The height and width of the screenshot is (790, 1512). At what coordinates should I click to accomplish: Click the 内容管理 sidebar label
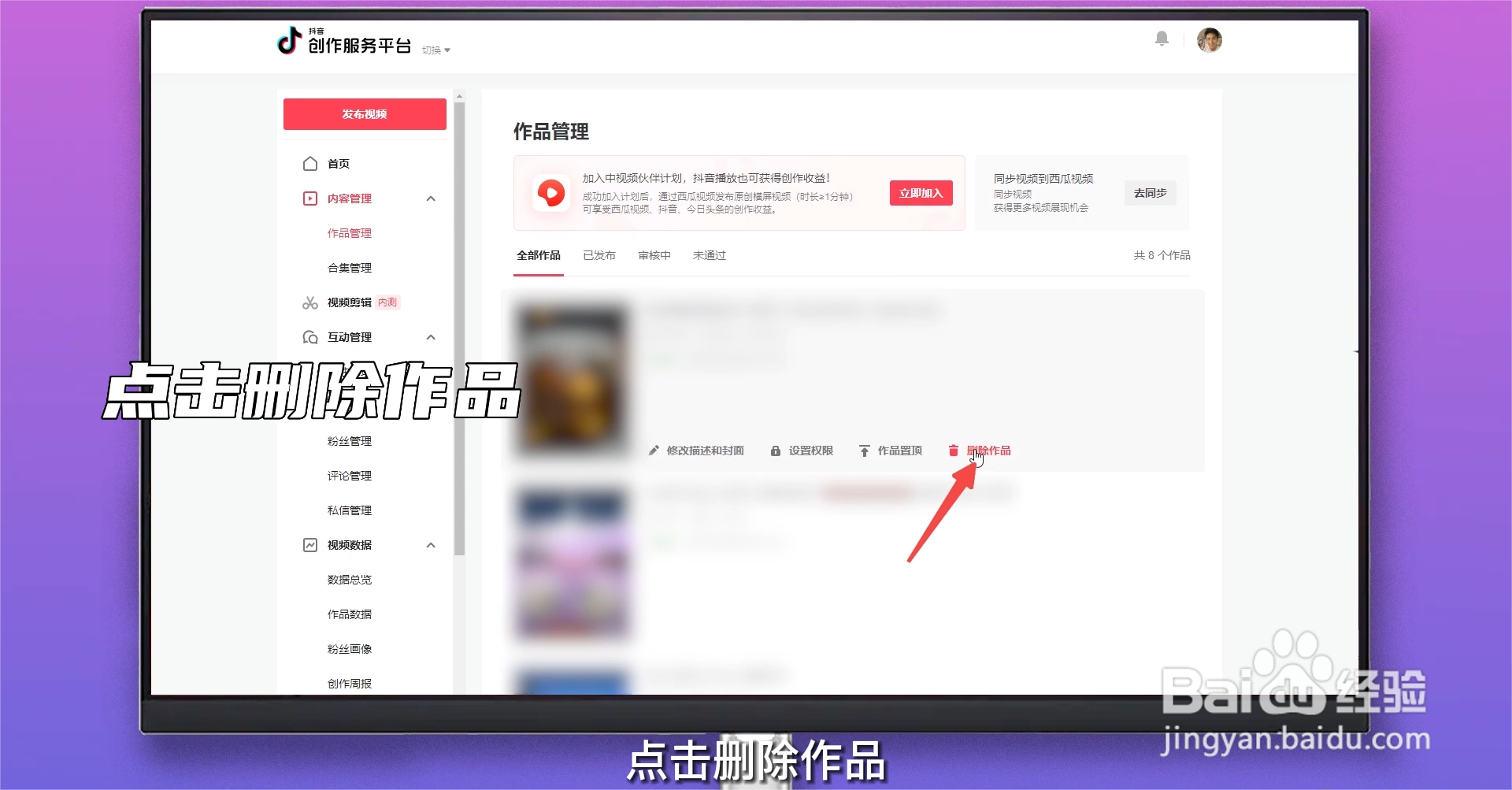350,198
